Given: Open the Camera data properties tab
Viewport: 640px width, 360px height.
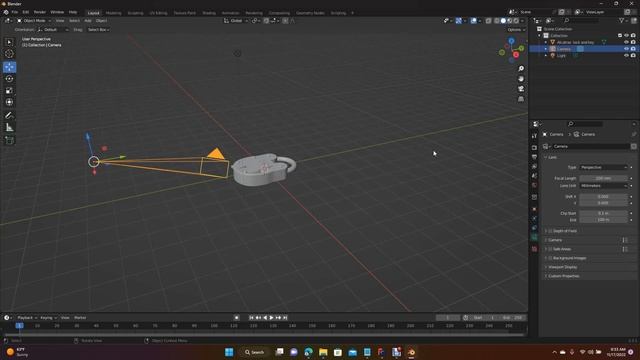Looking at the screenshot, I should pyautogui.click(x=534, y=238).
